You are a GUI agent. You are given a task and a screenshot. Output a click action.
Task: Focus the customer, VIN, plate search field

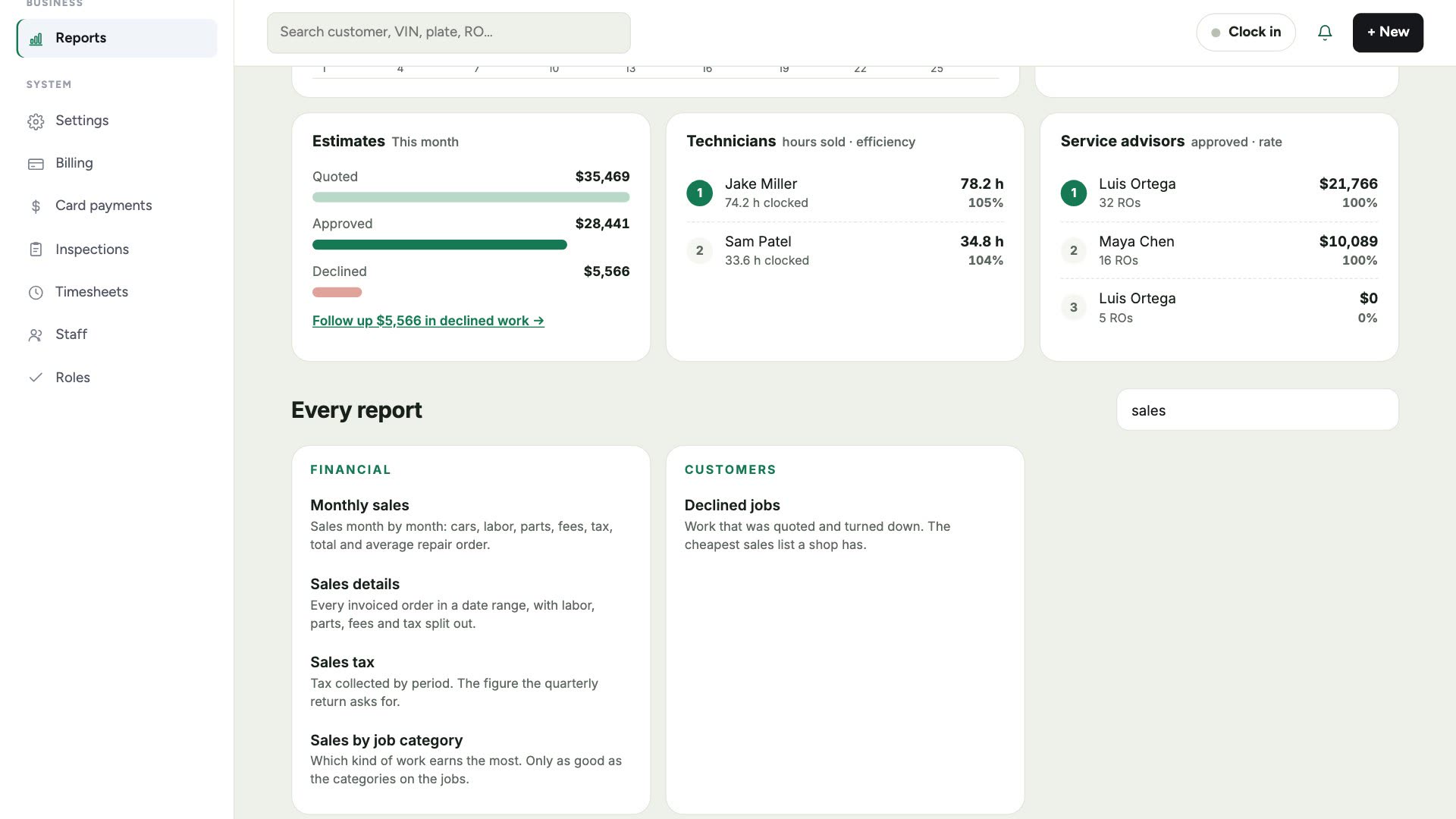tap(448, 33)
